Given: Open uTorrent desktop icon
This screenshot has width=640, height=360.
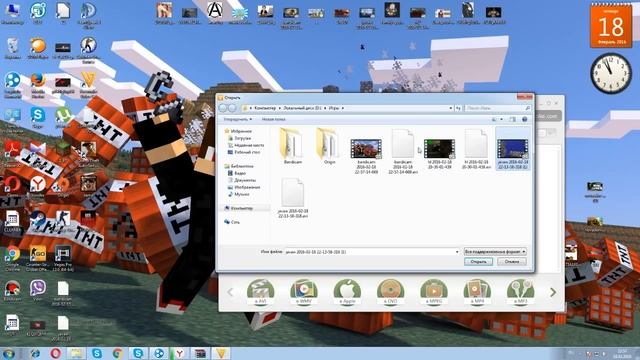Looking at the screenshot, I should coord(63,118).
